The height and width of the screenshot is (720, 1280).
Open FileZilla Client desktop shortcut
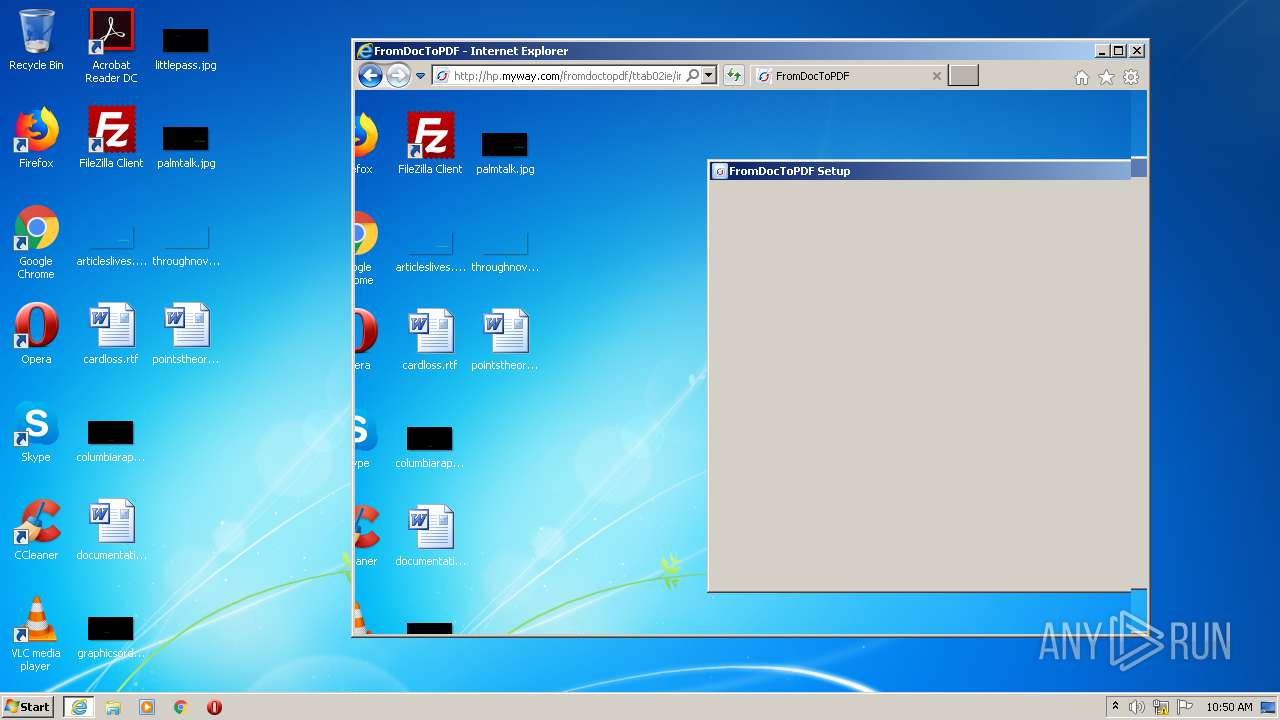coord(111,139)
